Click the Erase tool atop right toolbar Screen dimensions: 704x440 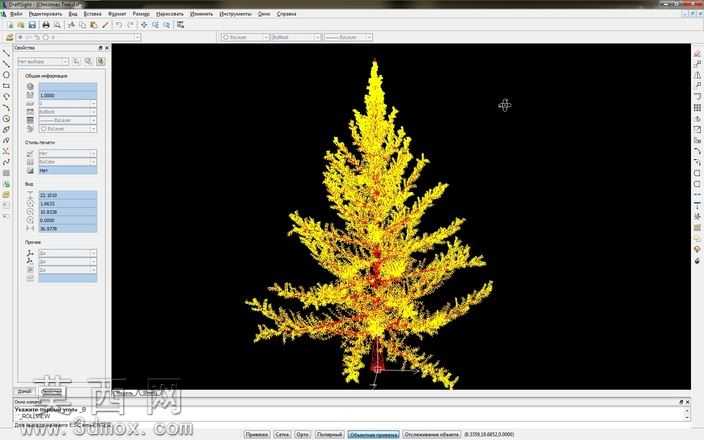697,53
